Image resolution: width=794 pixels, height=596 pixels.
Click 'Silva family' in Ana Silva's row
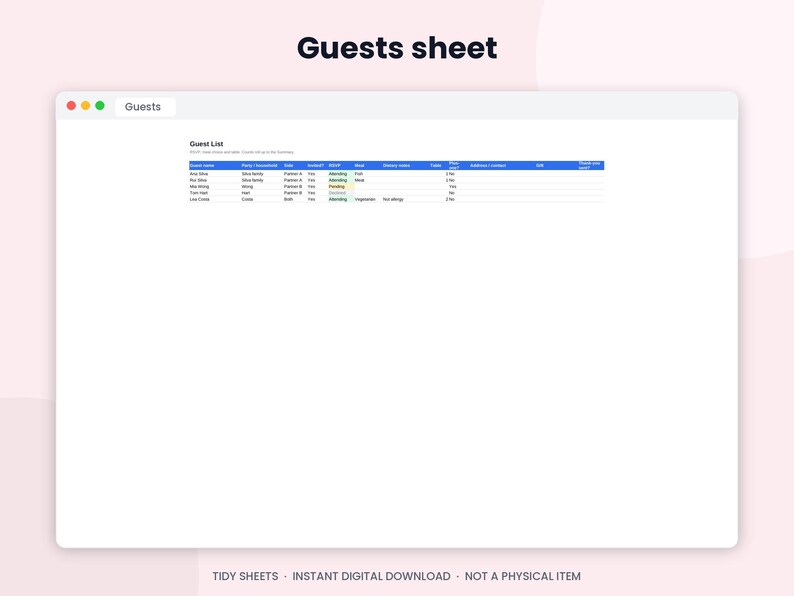tap(253, 174)
